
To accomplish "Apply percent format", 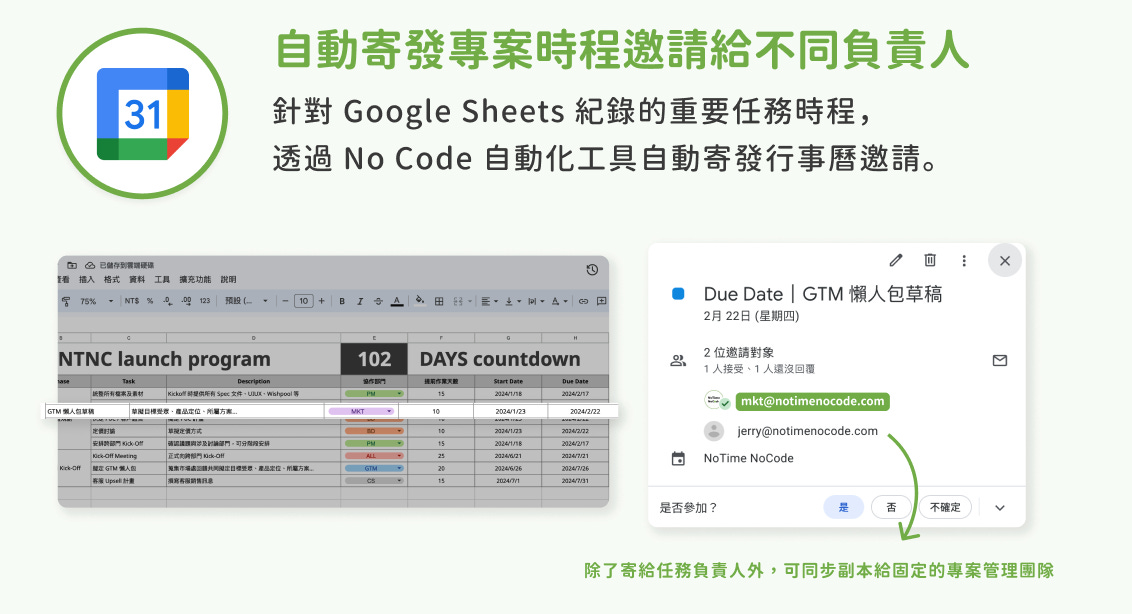I will coord(150,301).
